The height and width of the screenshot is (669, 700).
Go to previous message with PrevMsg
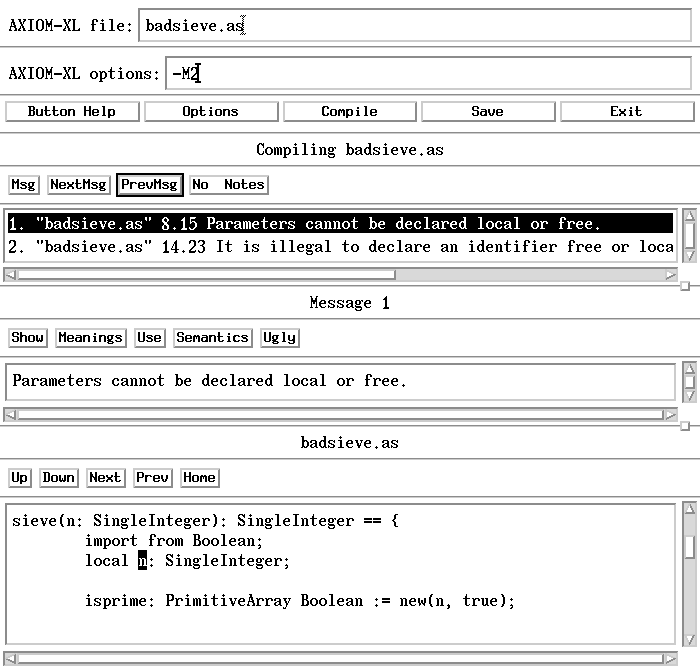click(150, 184)
